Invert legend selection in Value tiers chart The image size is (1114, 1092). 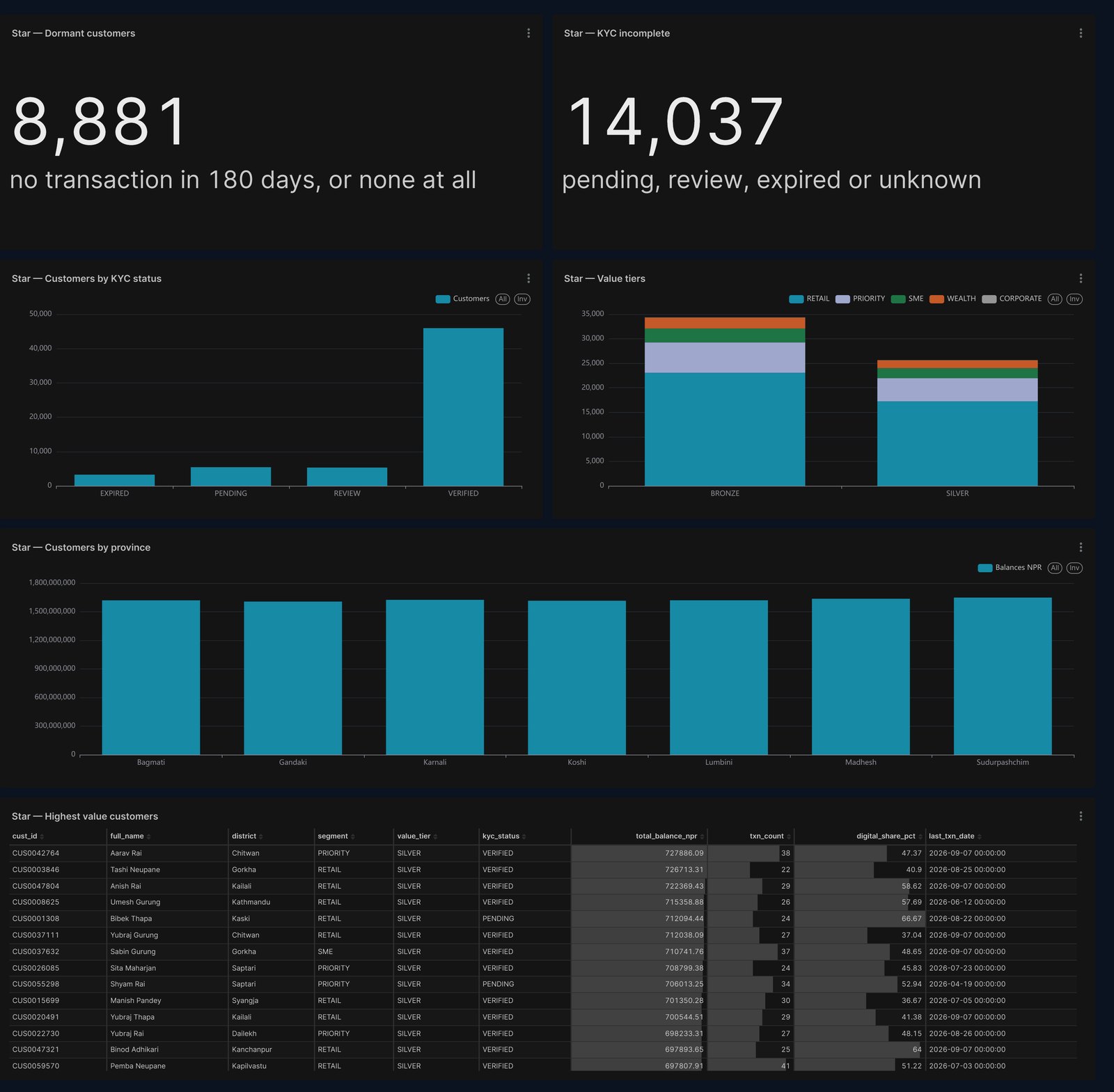[1074, 299]
